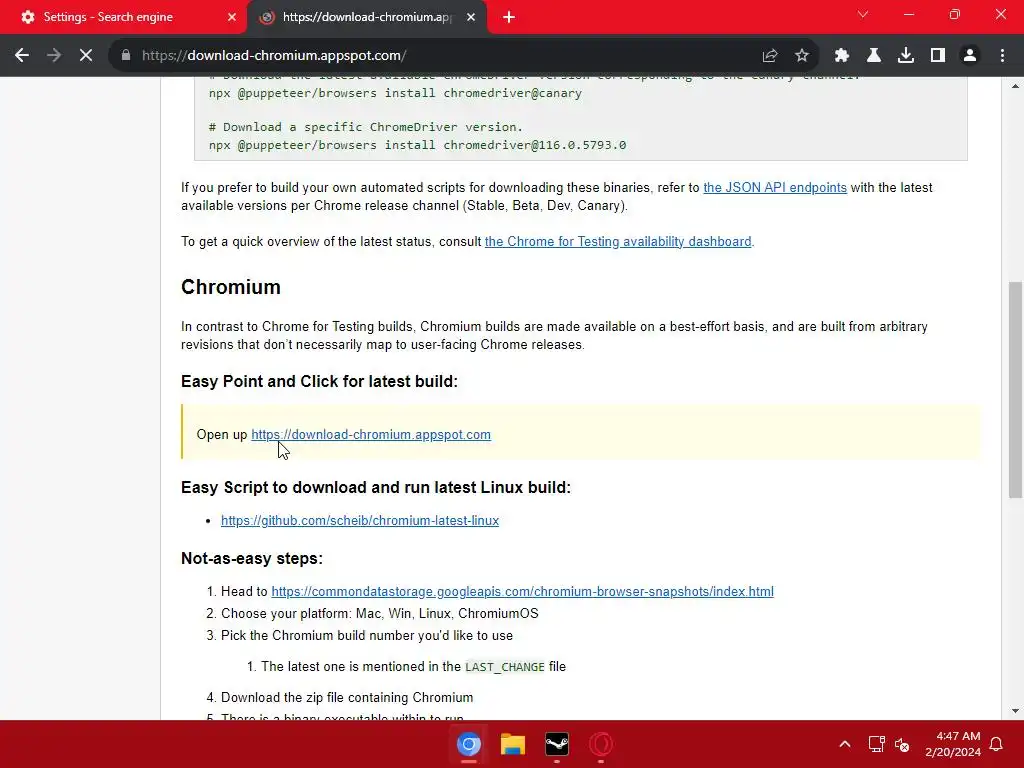Open the tab search chevron
1024x768 pixels.
point(863,14)
